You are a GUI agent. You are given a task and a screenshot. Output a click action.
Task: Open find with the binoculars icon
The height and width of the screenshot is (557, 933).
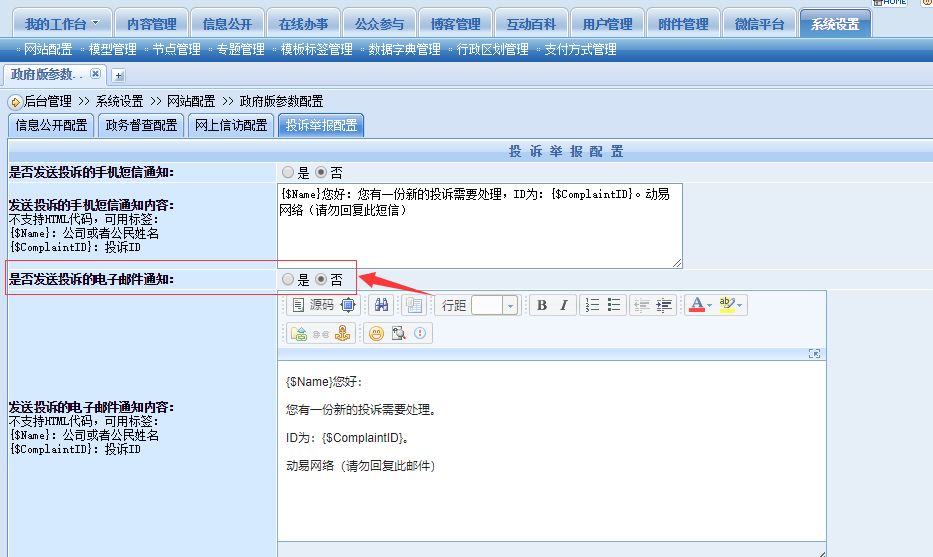(381, 305)
